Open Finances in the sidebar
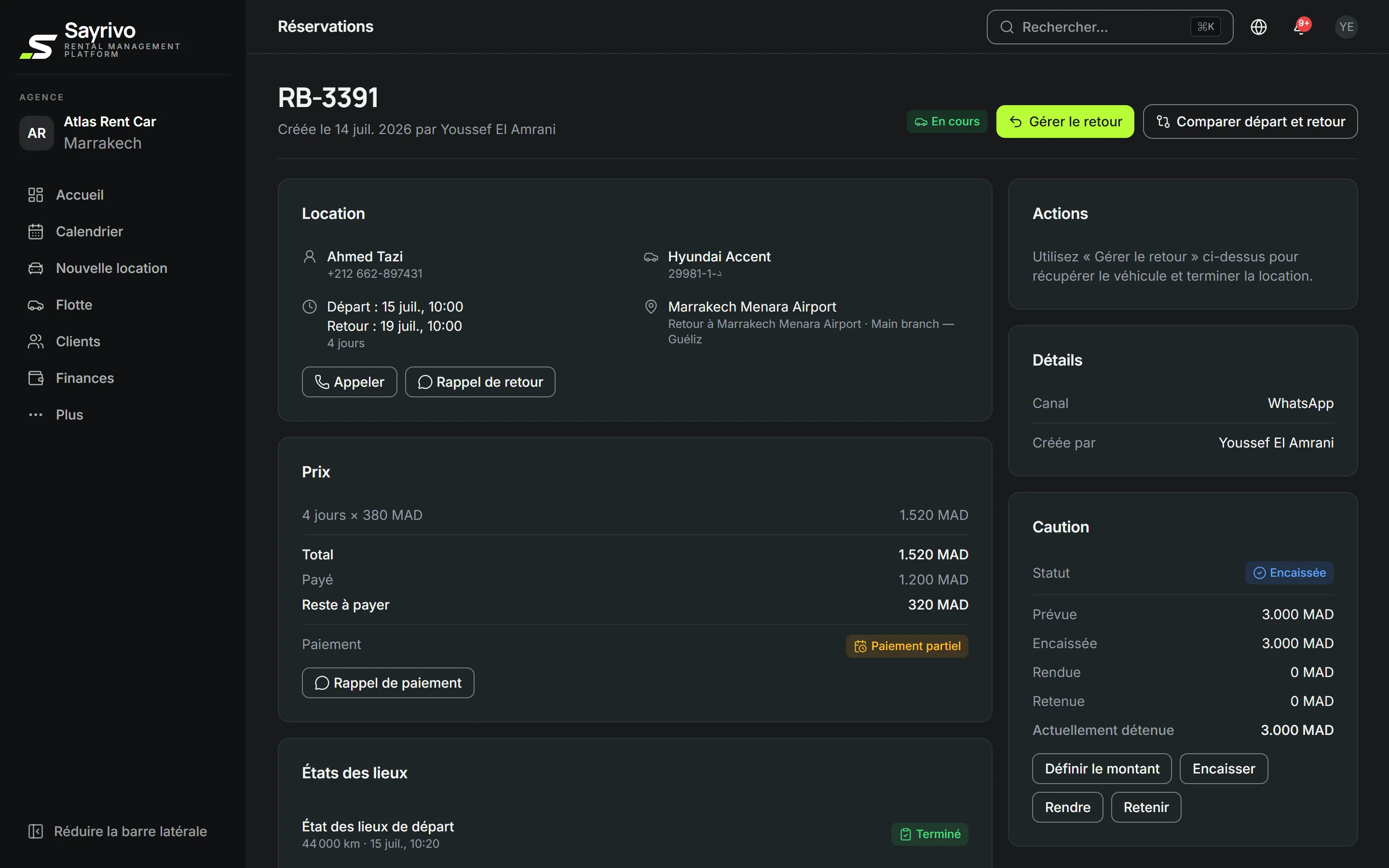The image size is (1389, 868). [123, 379]
